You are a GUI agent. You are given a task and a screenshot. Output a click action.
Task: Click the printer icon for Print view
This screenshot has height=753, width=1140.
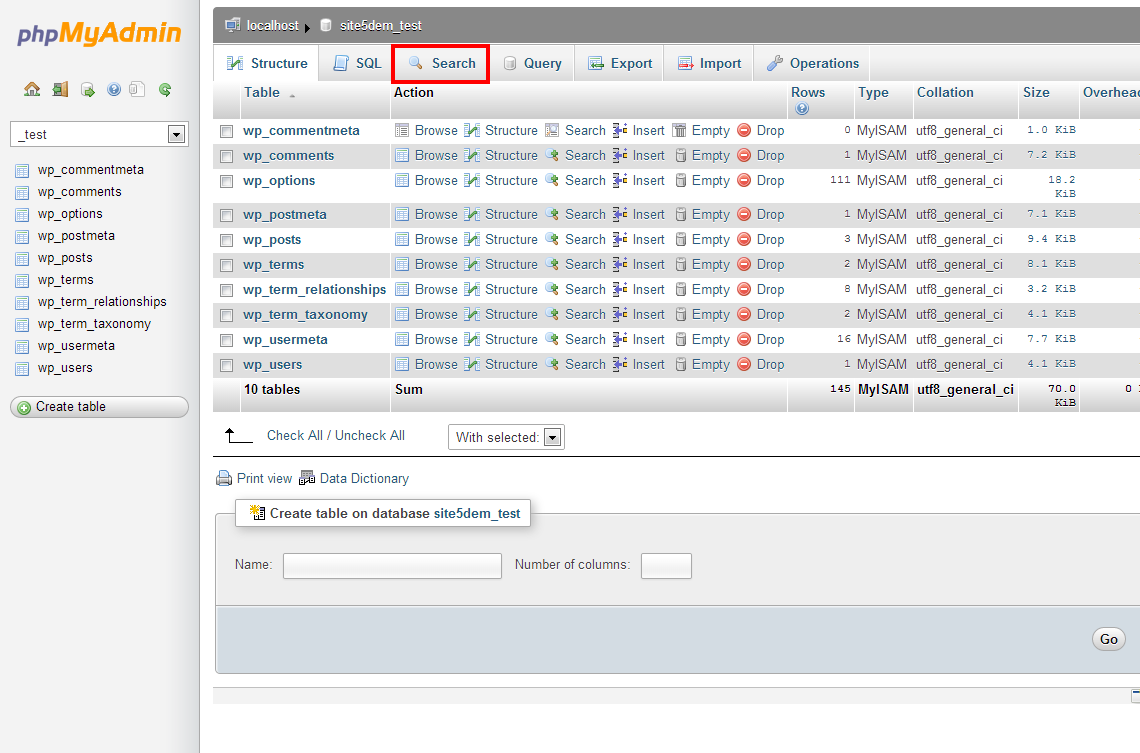[224, 478]
